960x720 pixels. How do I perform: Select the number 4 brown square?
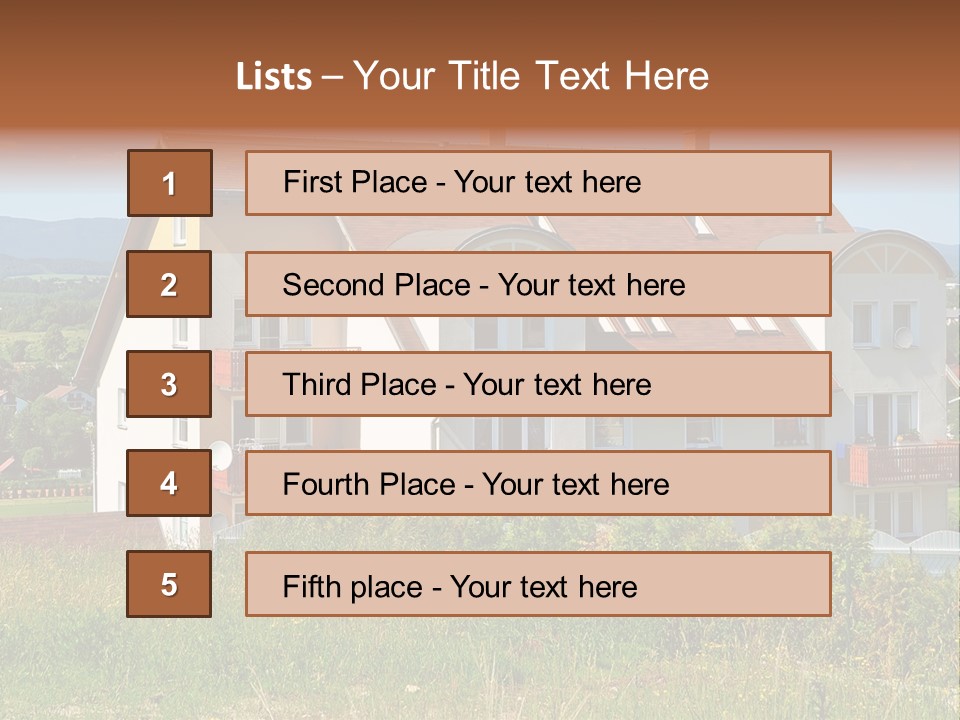click(169, 484)
